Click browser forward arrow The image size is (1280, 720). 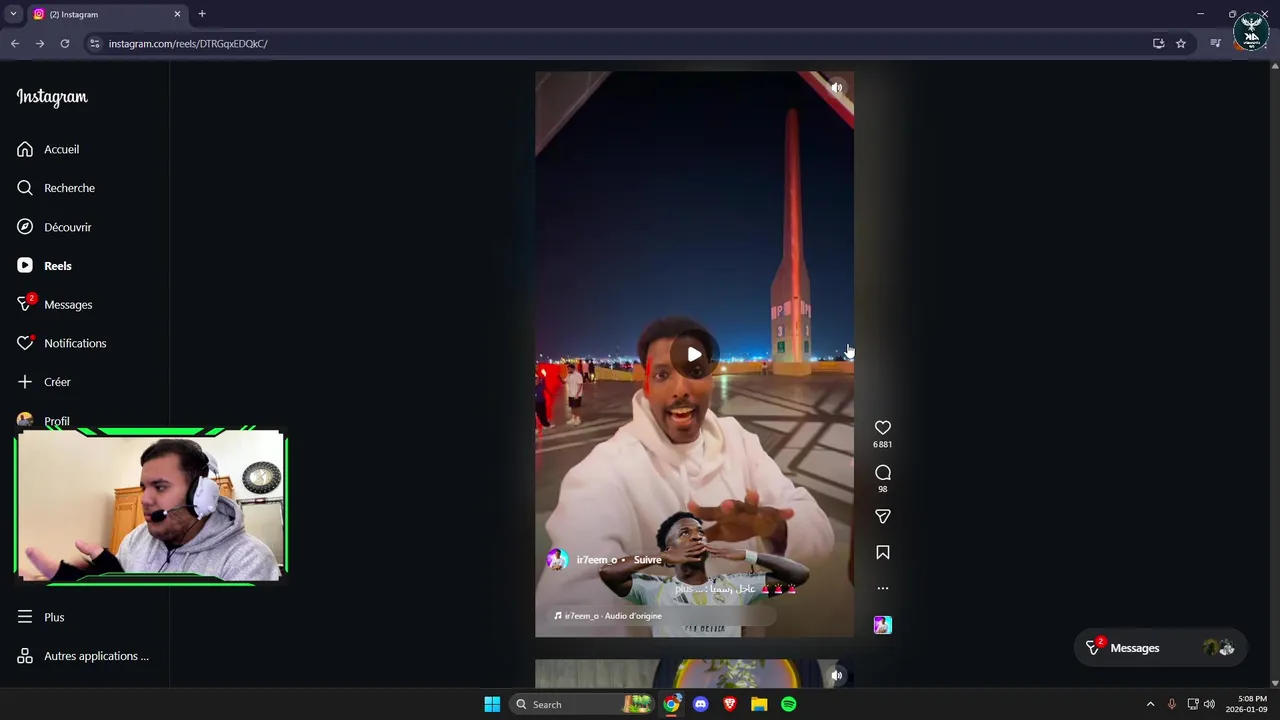tap(40, 44)
